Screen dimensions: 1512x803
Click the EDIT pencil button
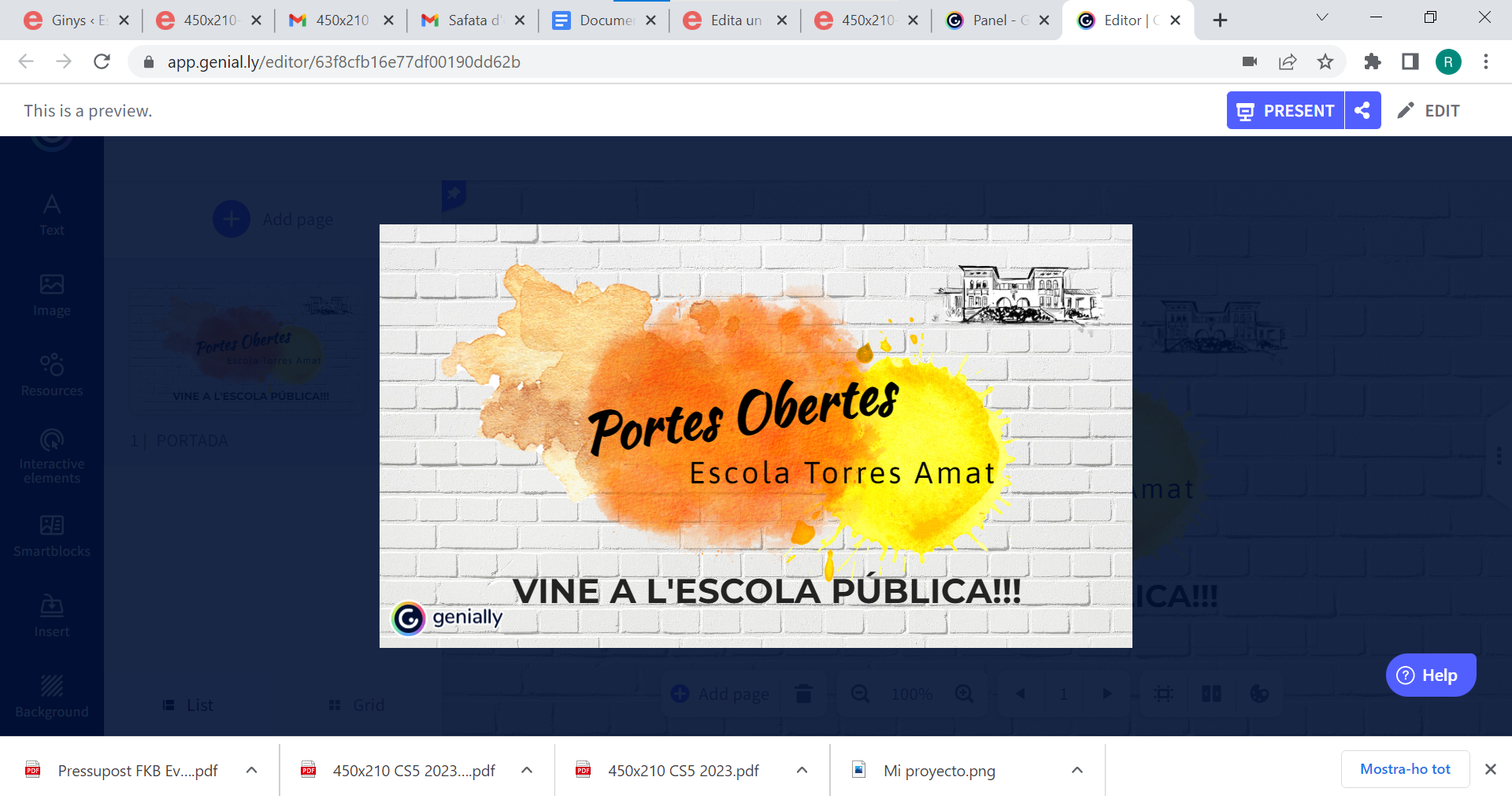click(x=1429, y=111)
